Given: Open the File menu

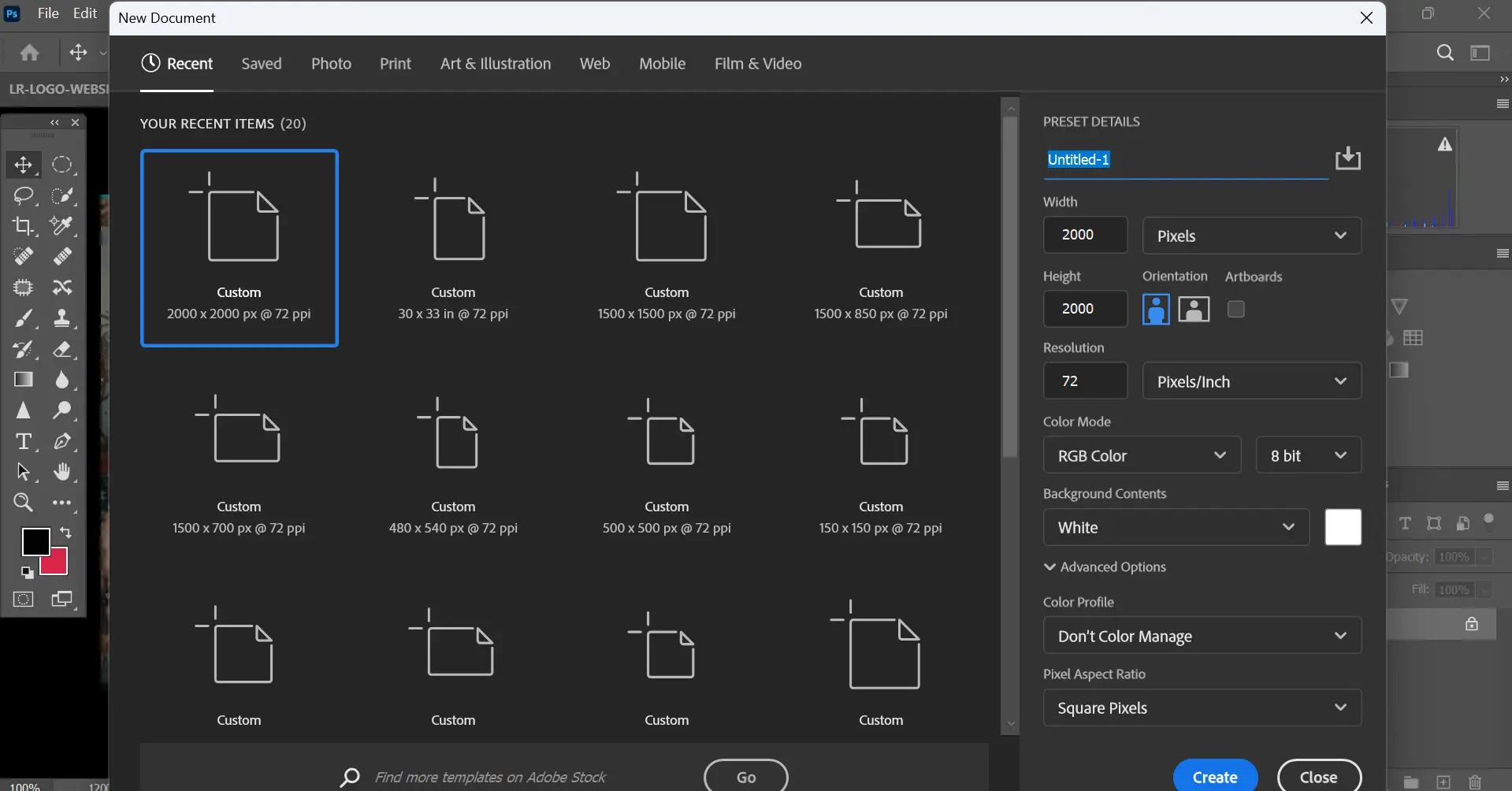Looking at the screenshot, I should click(48, 13).
